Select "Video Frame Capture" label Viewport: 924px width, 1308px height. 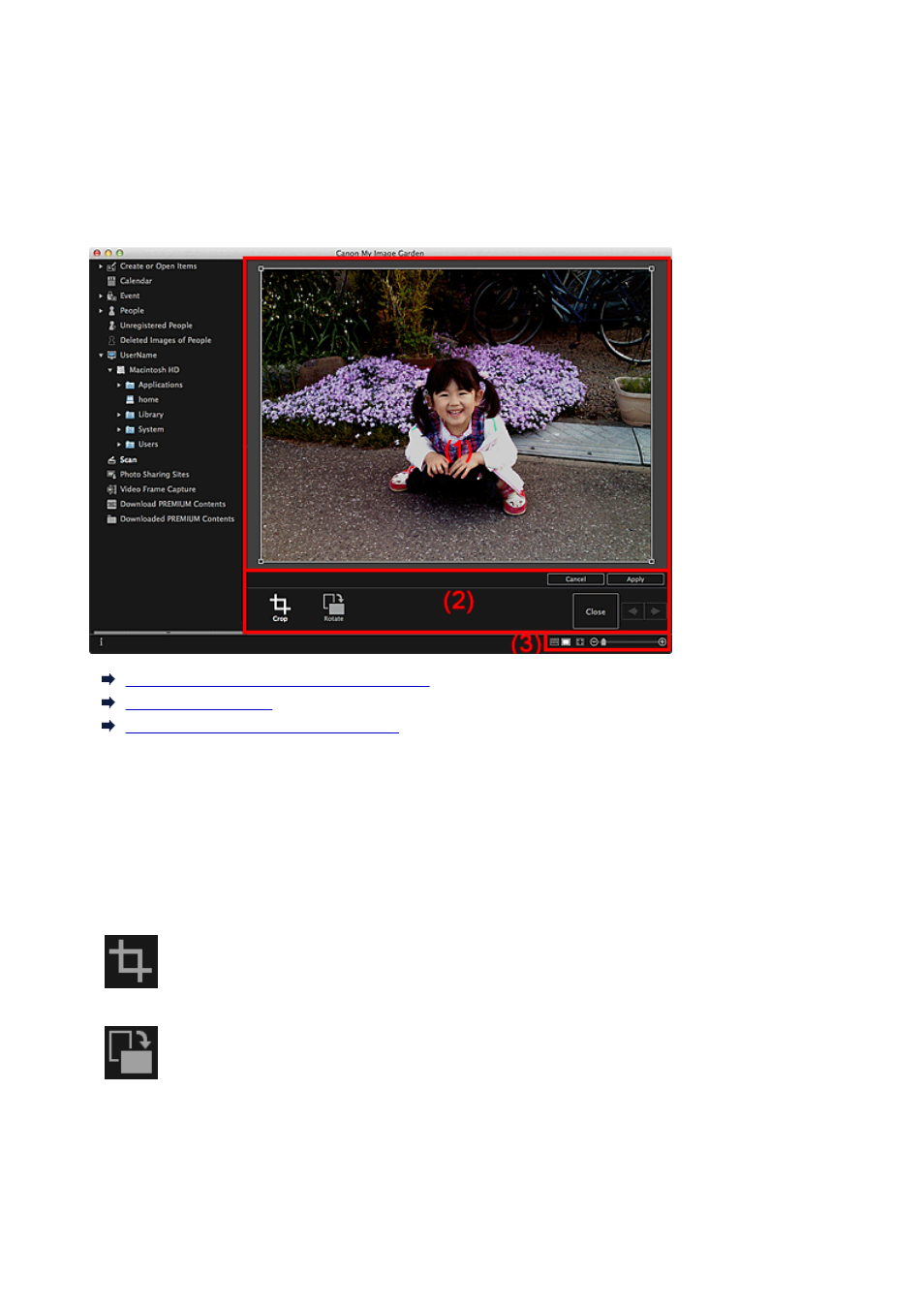pyautogui.click(x=158, y=489)
